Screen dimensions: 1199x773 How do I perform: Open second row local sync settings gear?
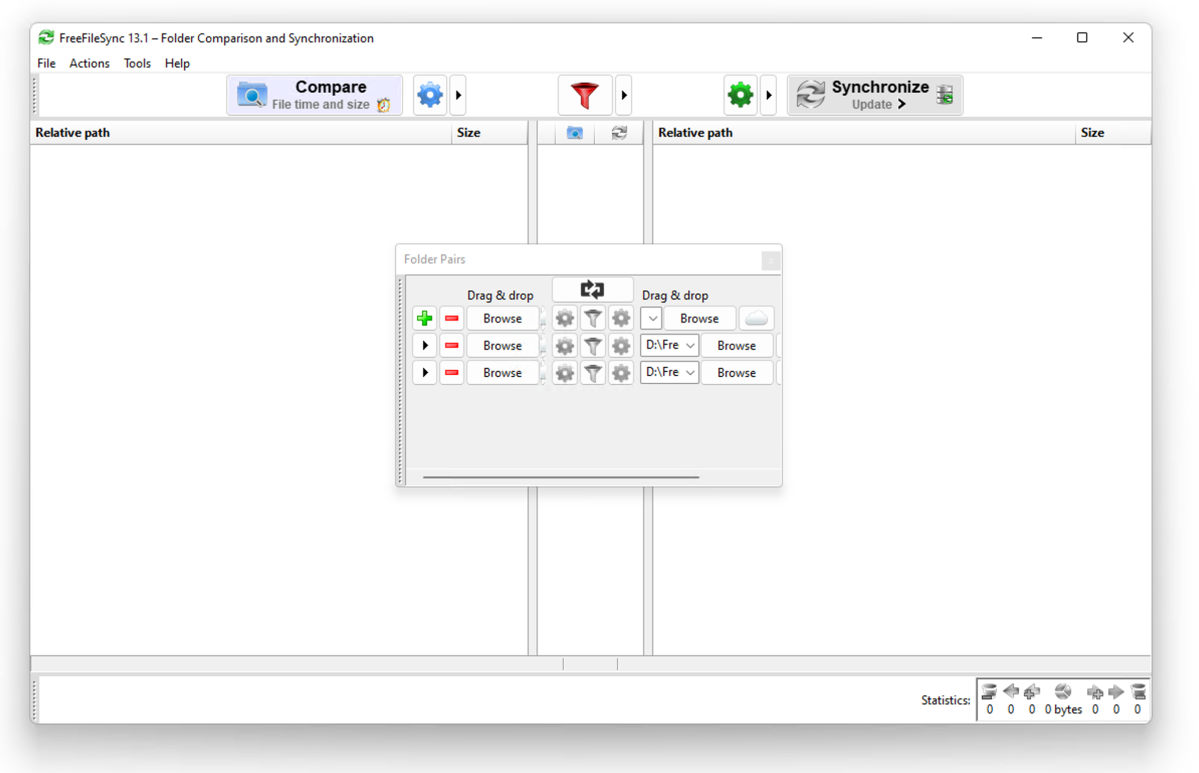pos(621,346)
